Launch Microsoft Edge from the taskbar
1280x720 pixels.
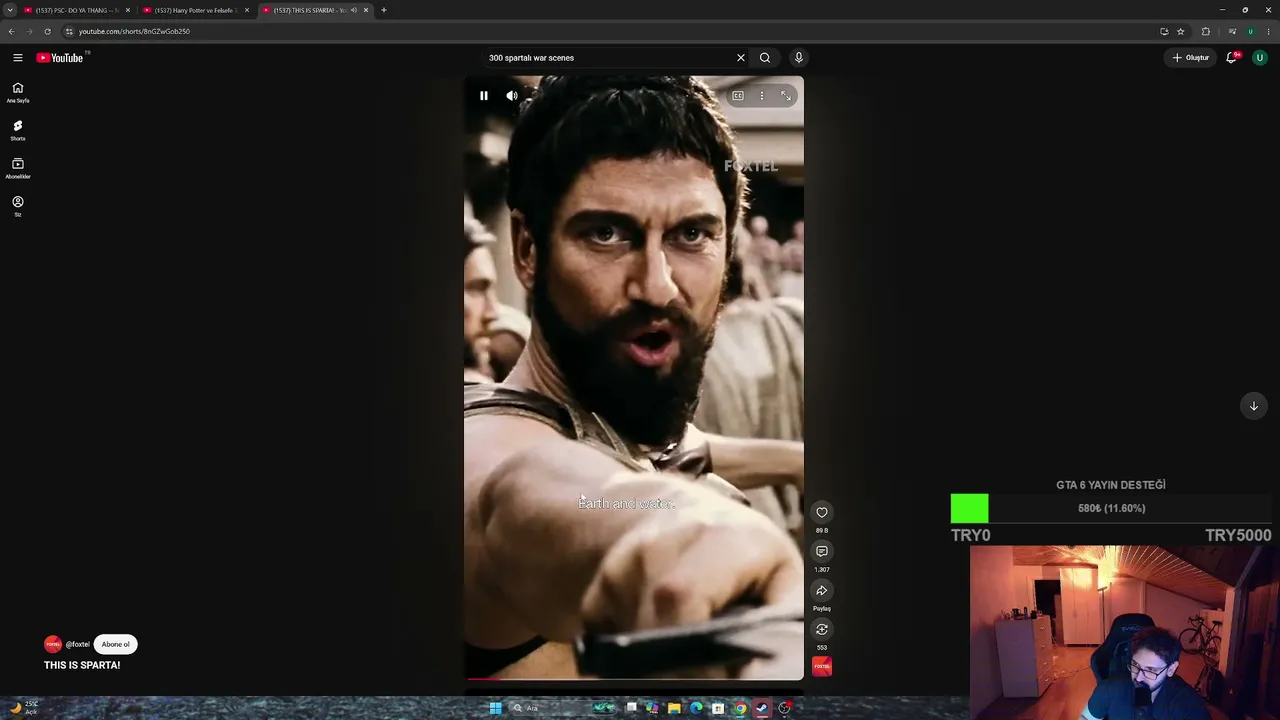(696, 708)
